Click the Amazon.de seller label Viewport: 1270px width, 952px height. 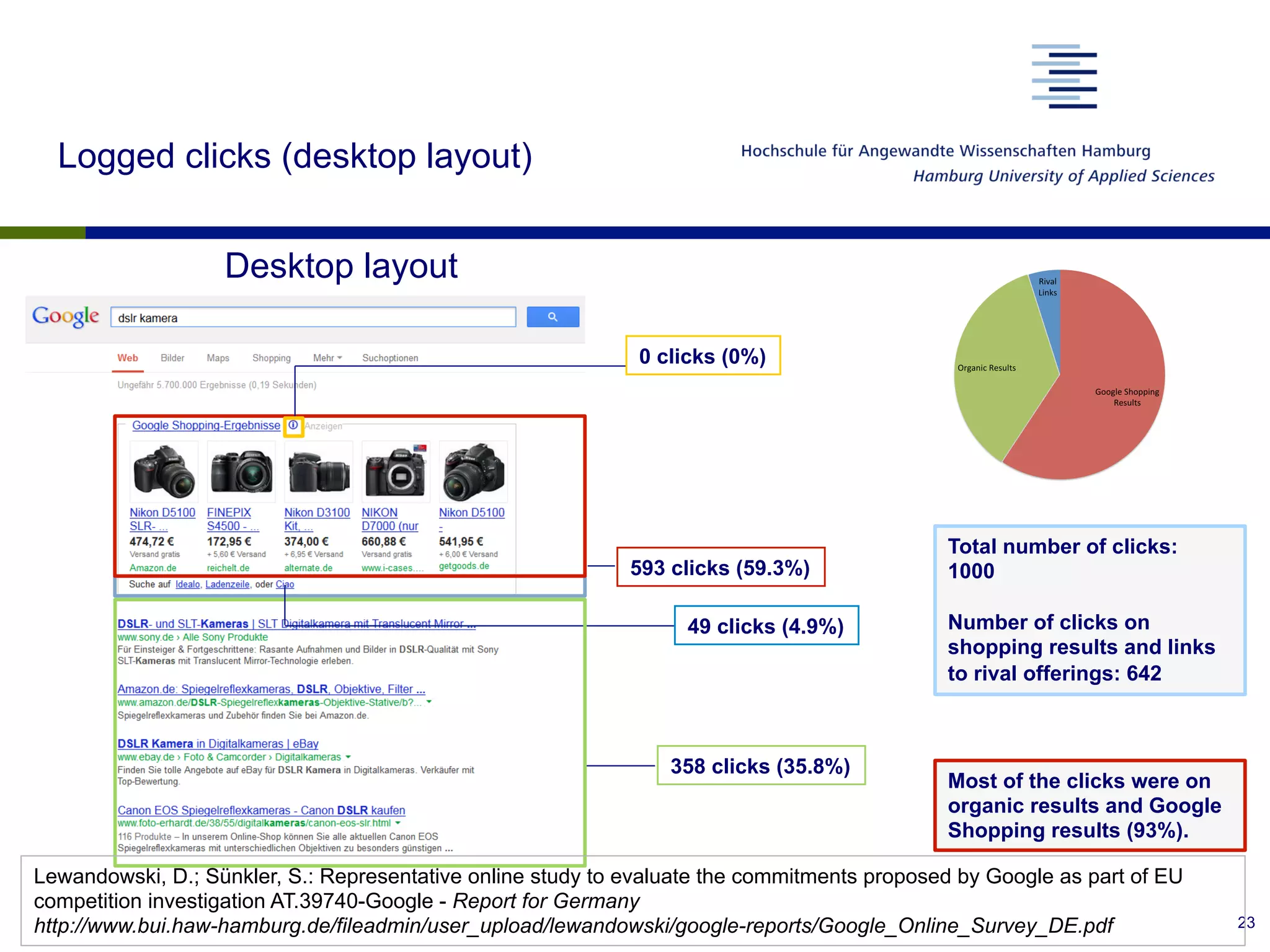(153, 568)
